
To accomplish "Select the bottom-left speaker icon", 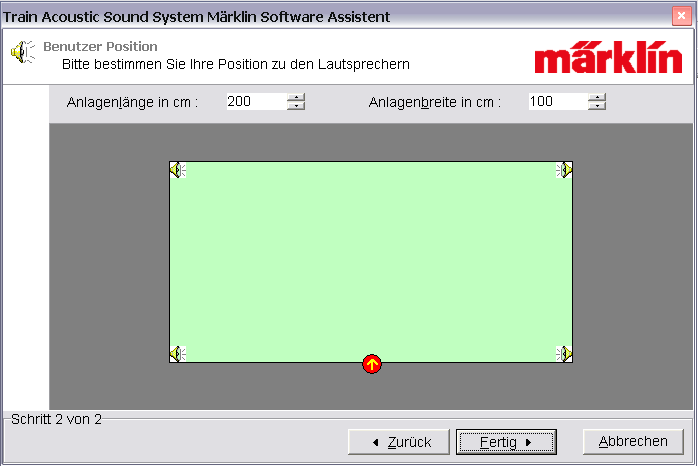I will [x=177, y=353].
